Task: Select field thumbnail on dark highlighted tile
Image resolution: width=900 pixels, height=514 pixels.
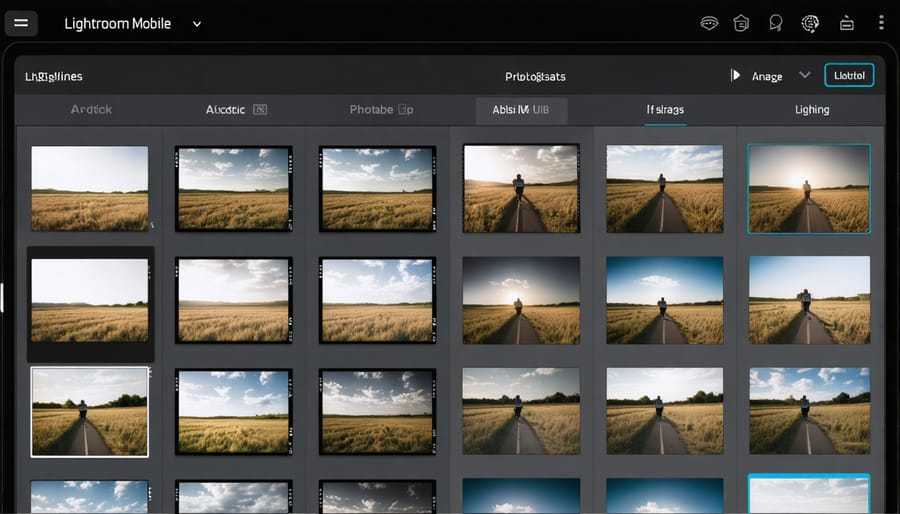Action: [90, 300]
